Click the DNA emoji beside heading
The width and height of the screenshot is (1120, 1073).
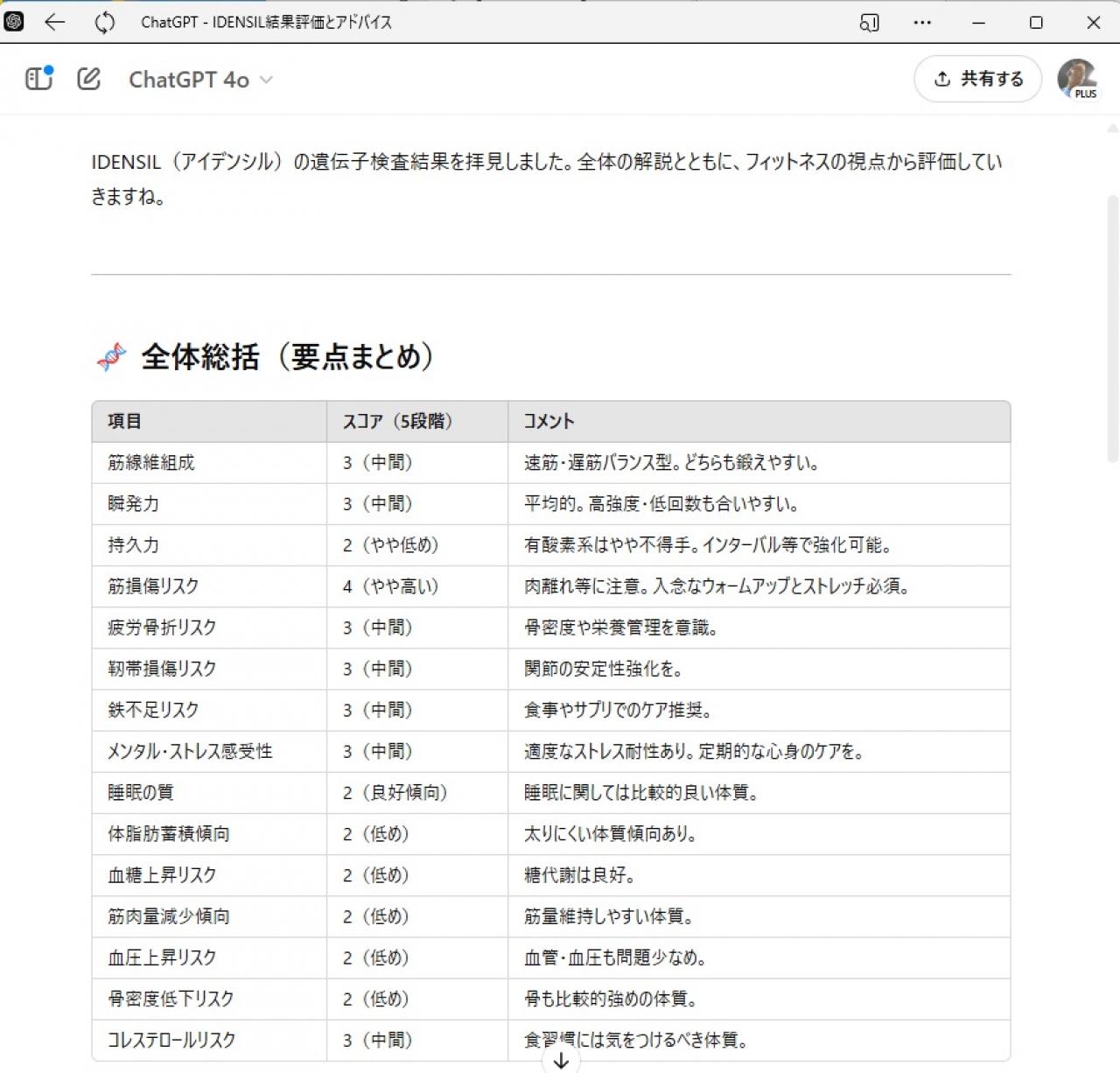click(112, 357)
